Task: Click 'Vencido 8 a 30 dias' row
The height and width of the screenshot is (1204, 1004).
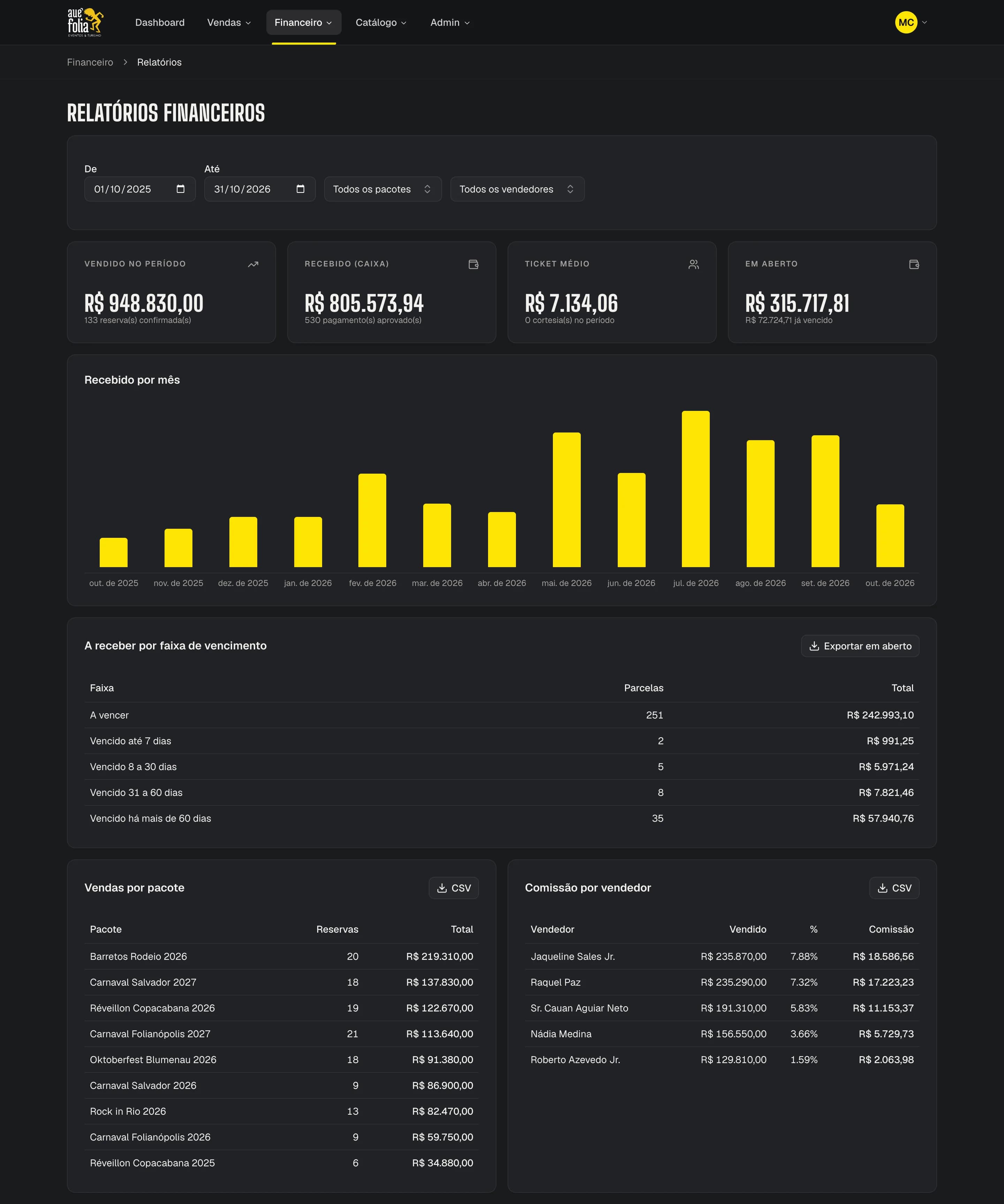Action: point(502,767)
